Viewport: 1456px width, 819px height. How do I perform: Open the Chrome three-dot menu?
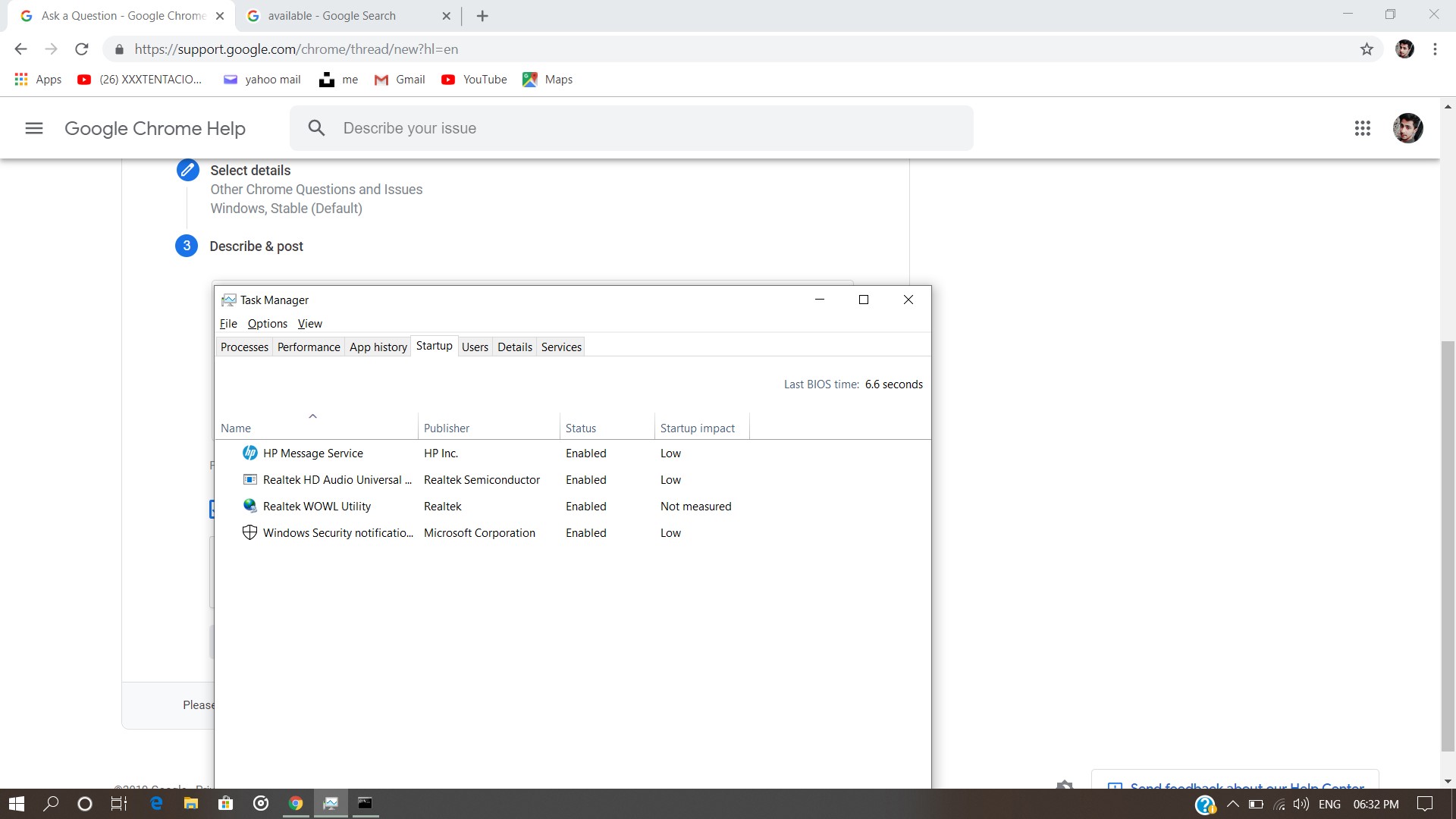coord(1435,49)
